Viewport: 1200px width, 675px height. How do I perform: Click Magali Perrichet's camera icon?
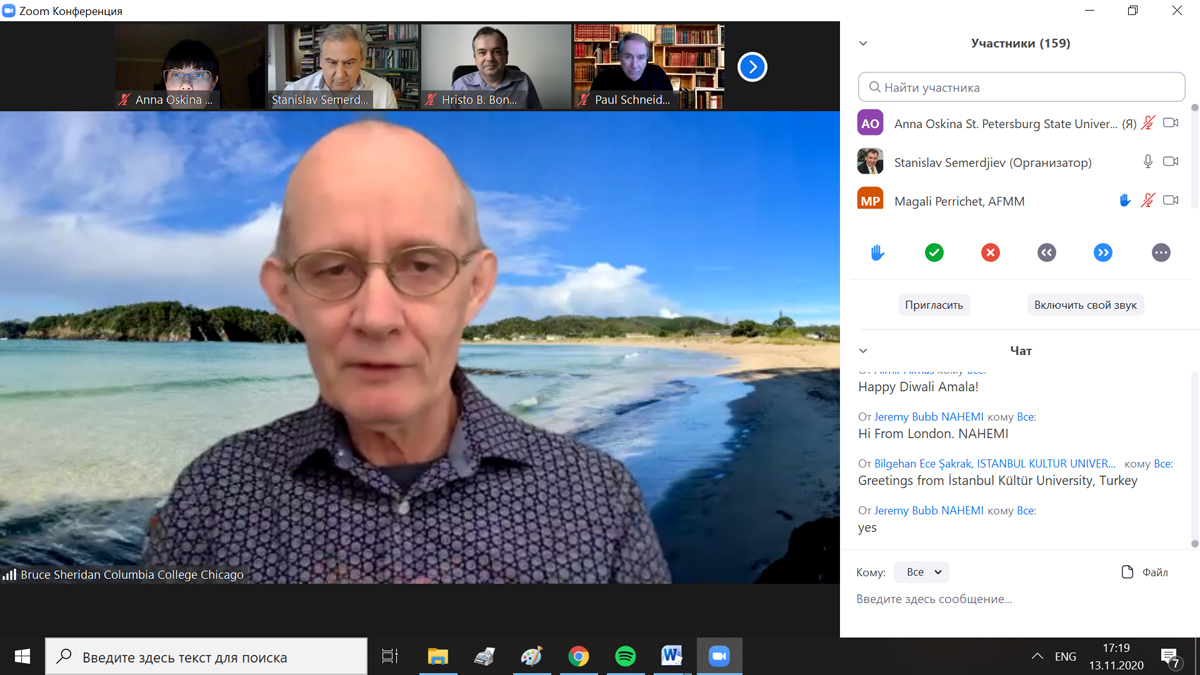tap(1171, 200)
